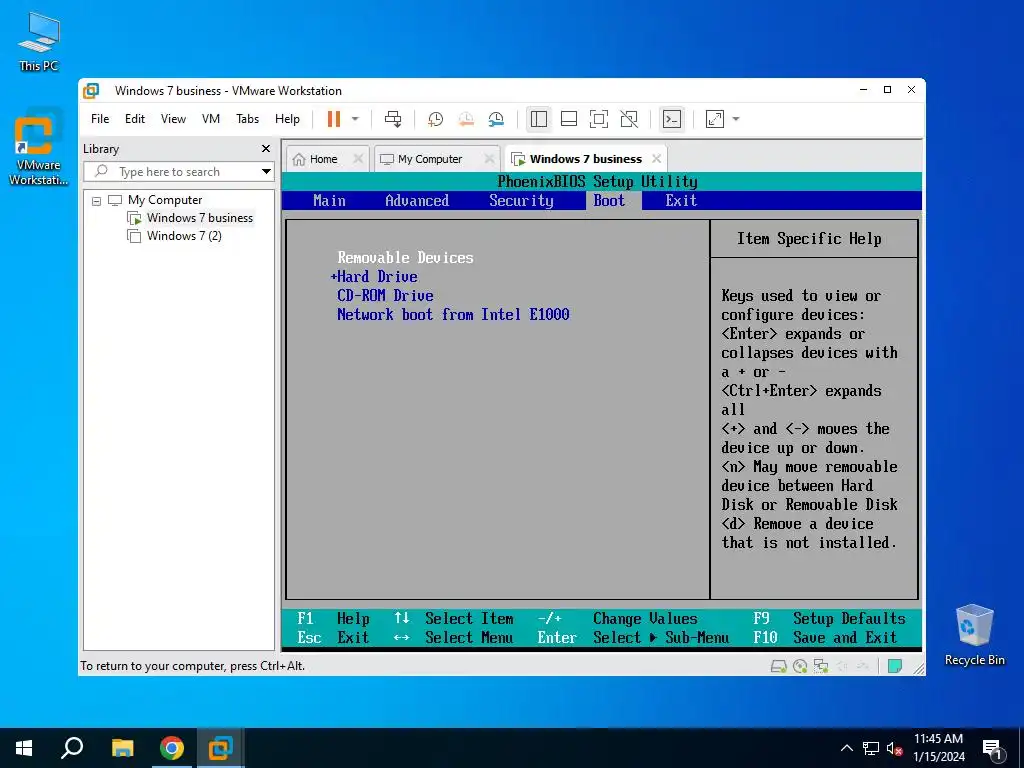1024x768 pixels.
Task: Click F10 Save and Exit text
Action: [x=824, y=637]
